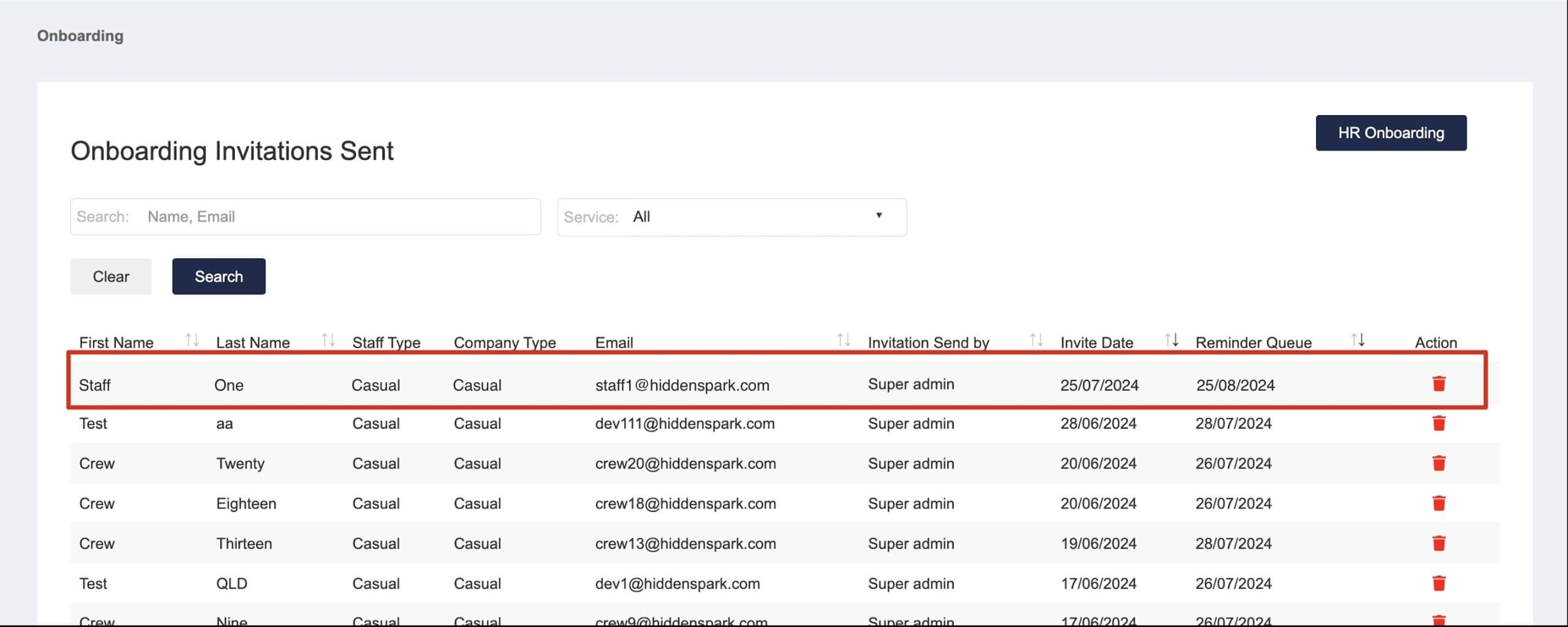The height and width of the screenshot is (627, 1568).
Task: Click last name Thirteen
Action: coord(244,544)
